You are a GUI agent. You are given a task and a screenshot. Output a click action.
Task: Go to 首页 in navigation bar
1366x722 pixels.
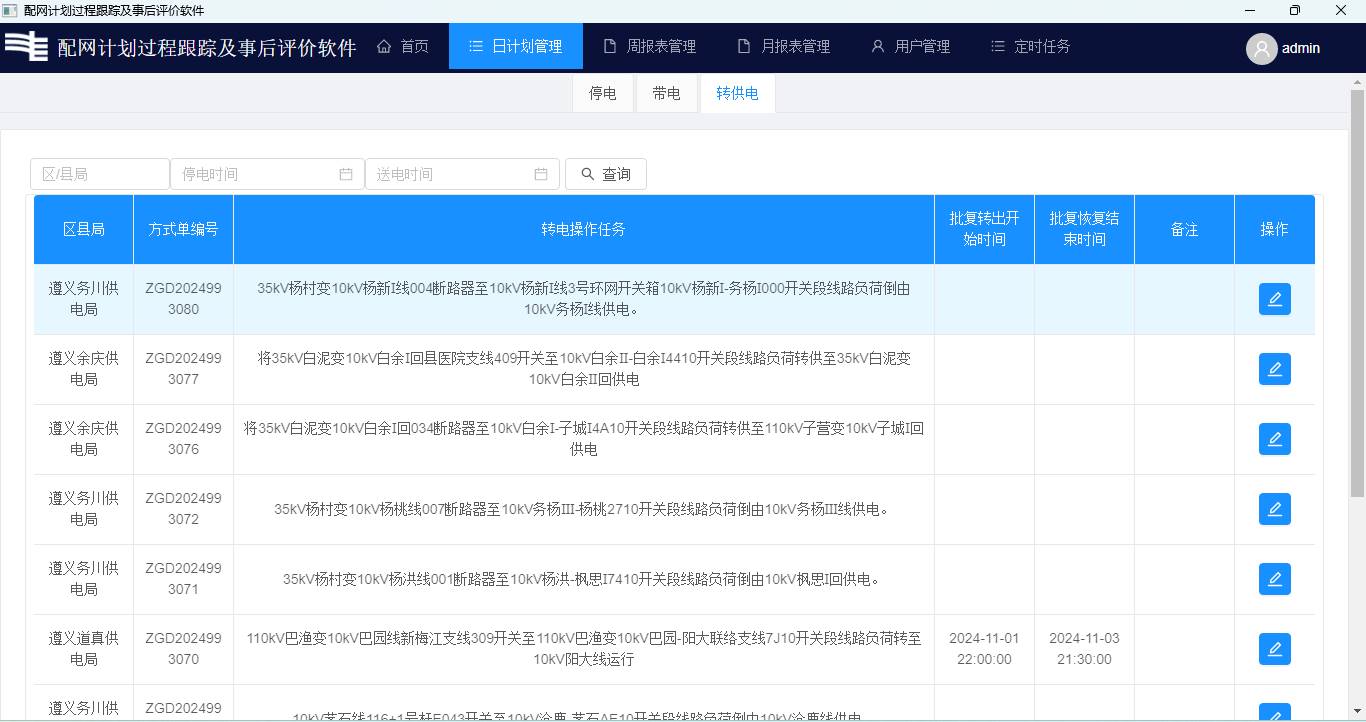(403, 46)
